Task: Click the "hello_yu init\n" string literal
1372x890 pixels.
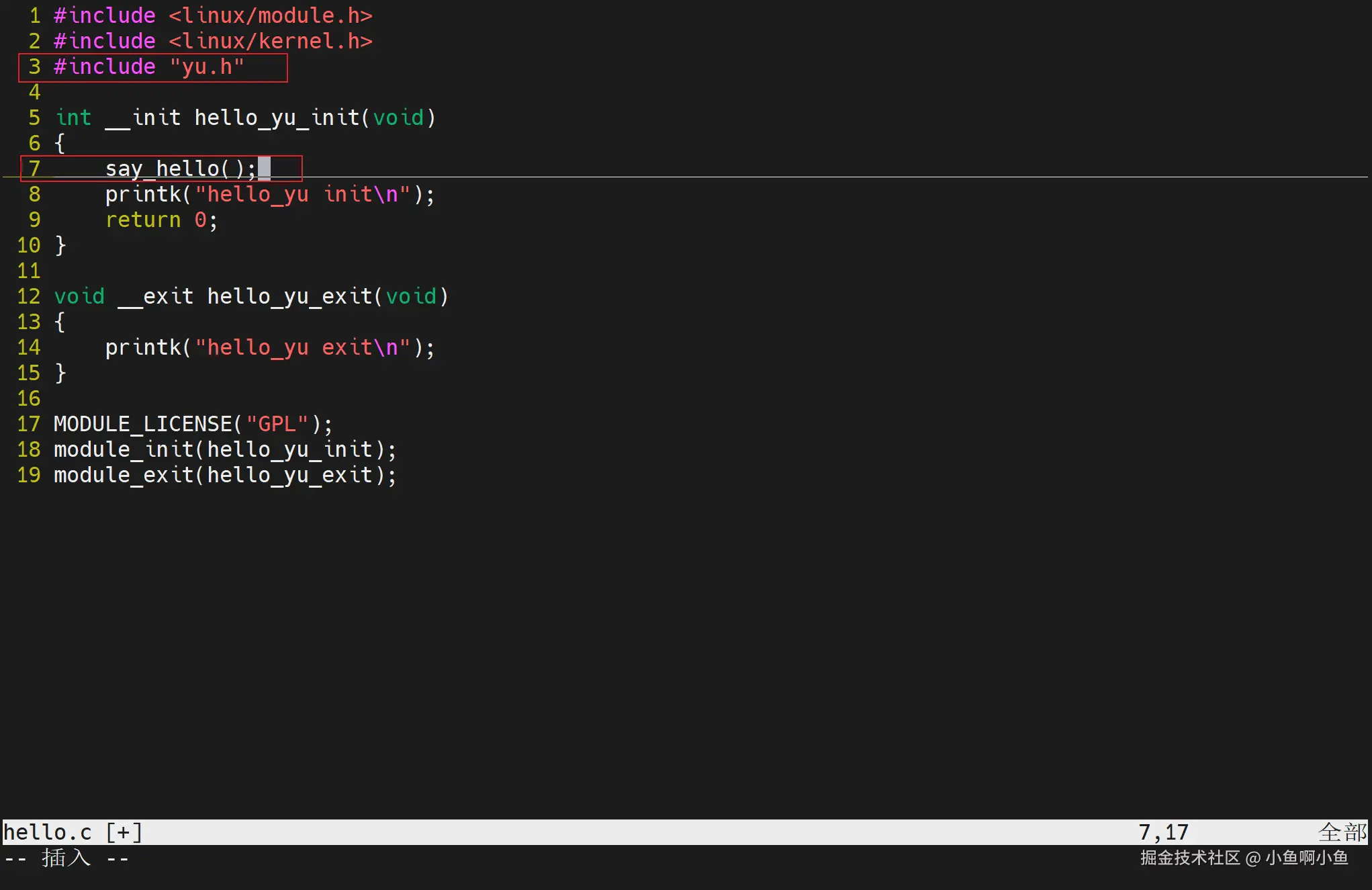Action: 302,194
